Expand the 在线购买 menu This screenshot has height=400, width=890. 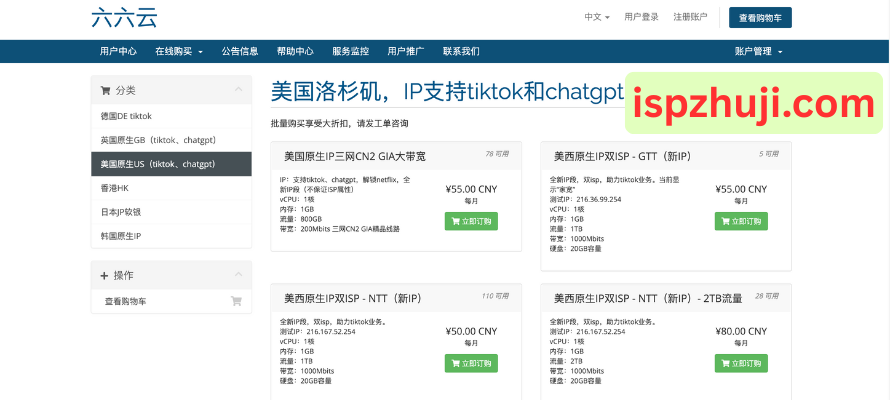pyautogui.click(x=179, y=51)
